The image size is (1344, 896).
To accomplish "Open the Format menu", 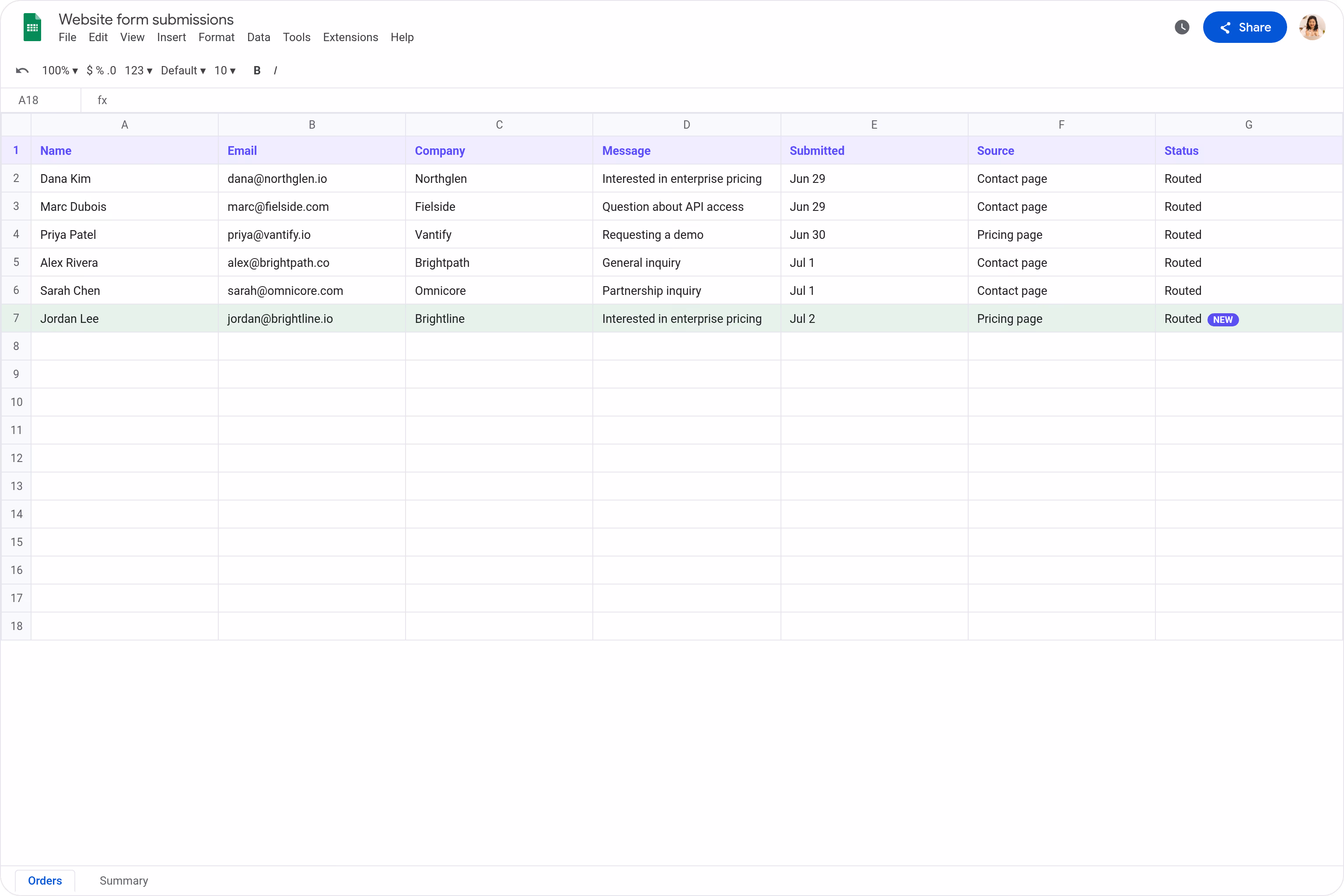I will click(x=217, y=37).
